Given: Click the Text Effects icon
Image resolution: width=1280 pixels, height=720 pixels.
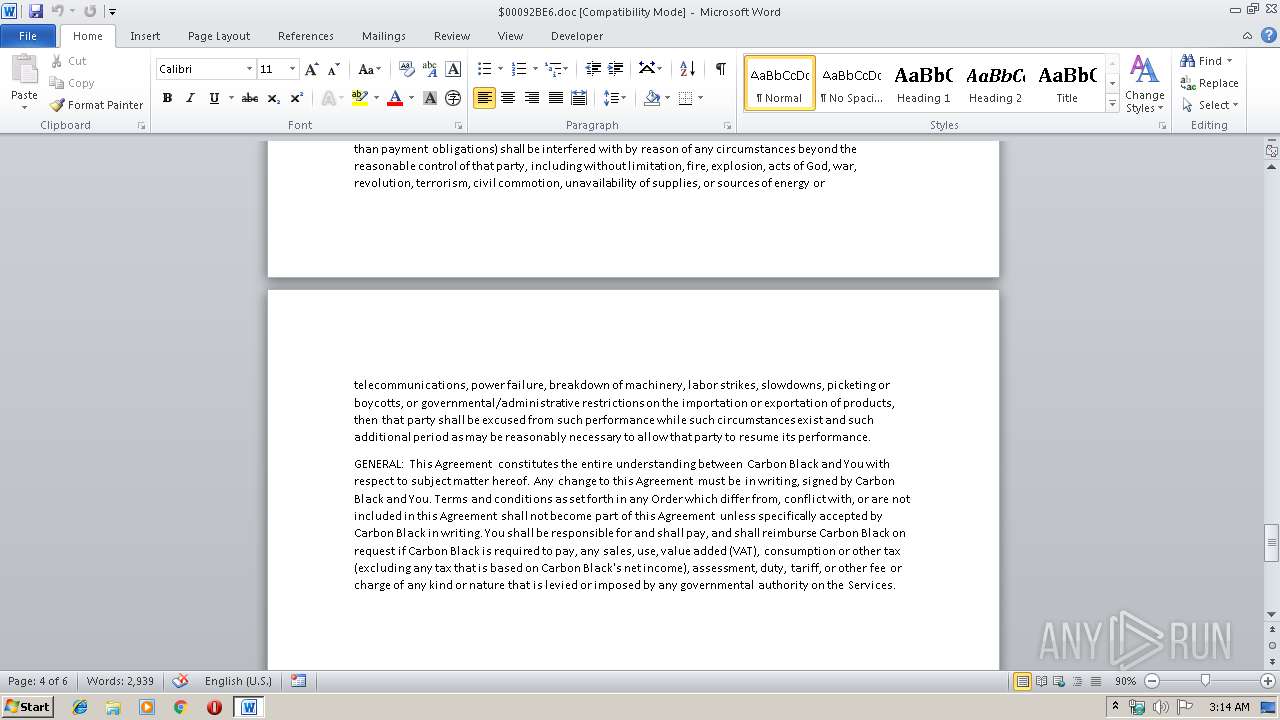Looking at the screenshot, I should coord(328,98).
